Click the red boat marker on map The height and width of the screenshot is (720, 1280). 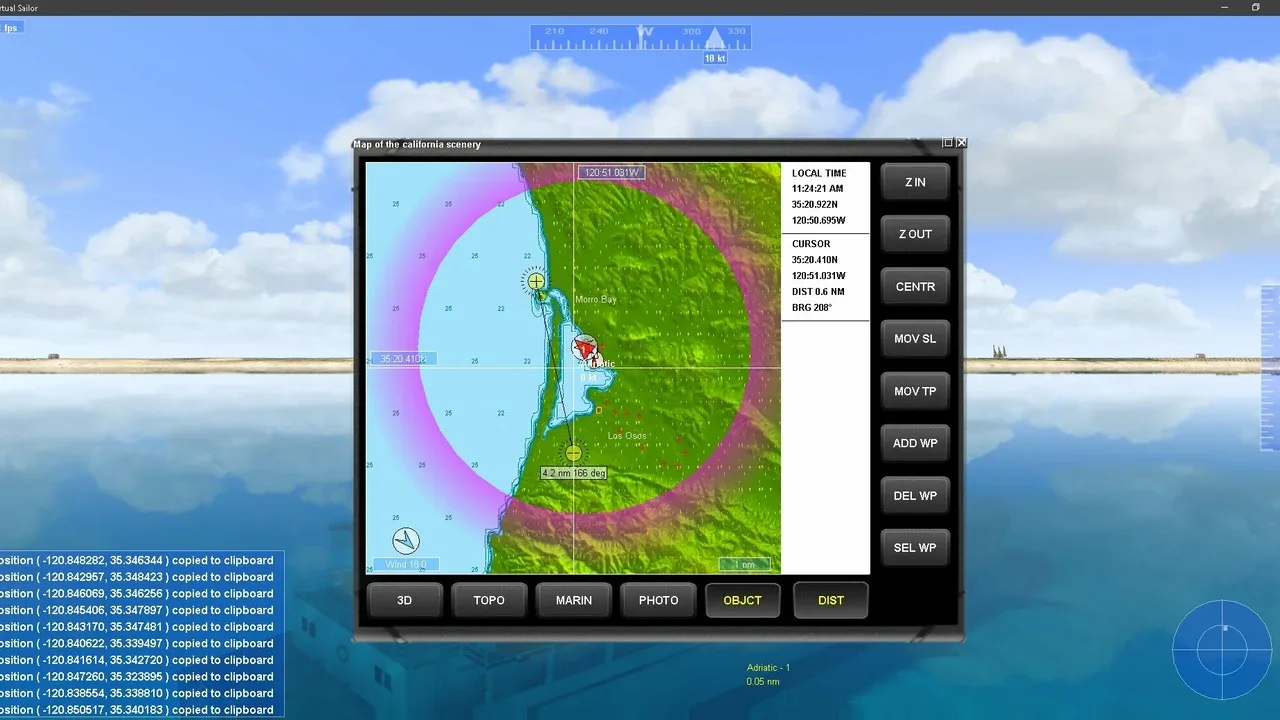[x=584, y=347]
